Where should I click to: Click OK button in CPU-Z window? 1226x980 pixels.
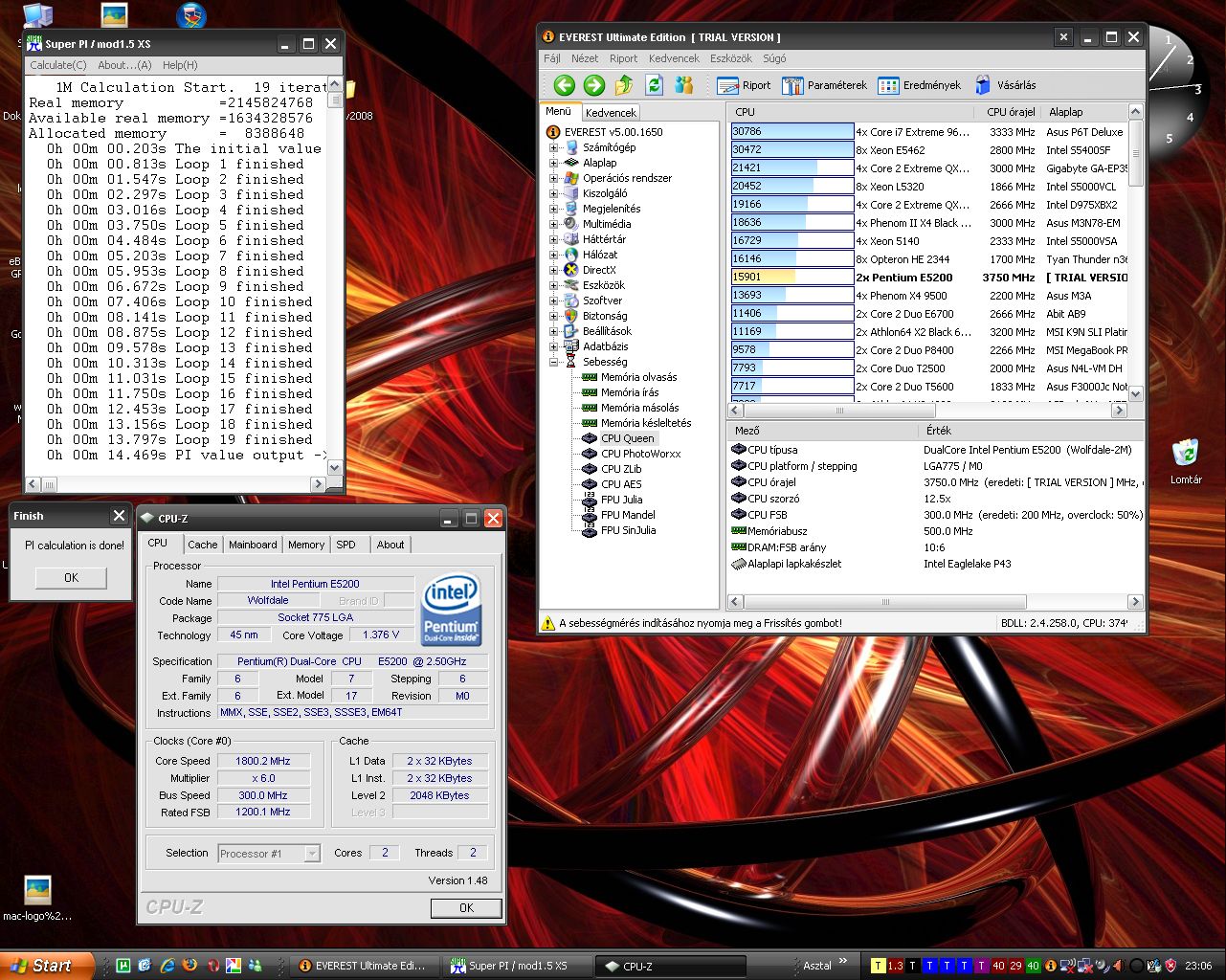[x=466, y=908]
